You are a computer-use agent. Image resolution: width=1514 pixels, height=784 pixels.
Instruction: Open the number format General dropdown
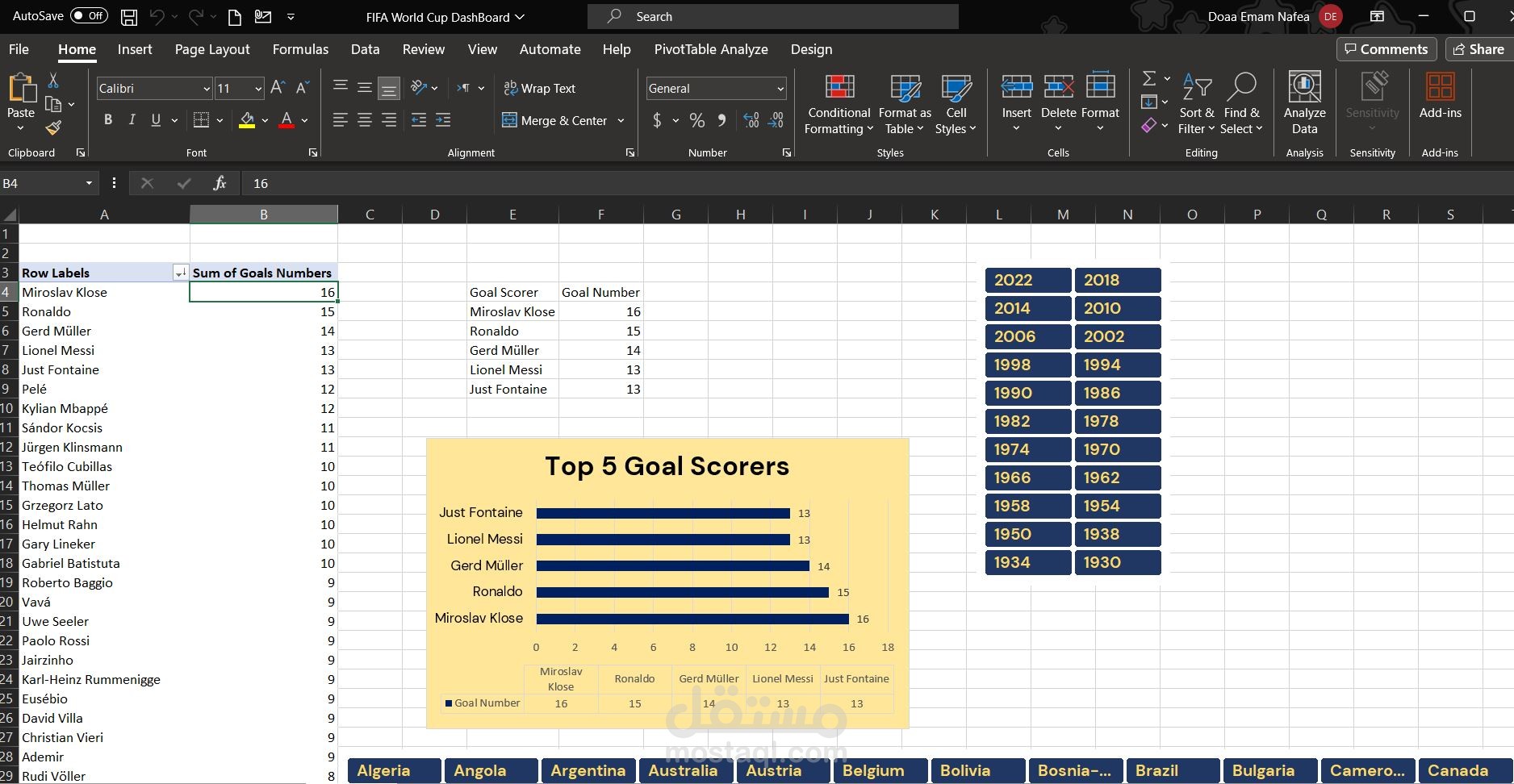pos(780,89)
